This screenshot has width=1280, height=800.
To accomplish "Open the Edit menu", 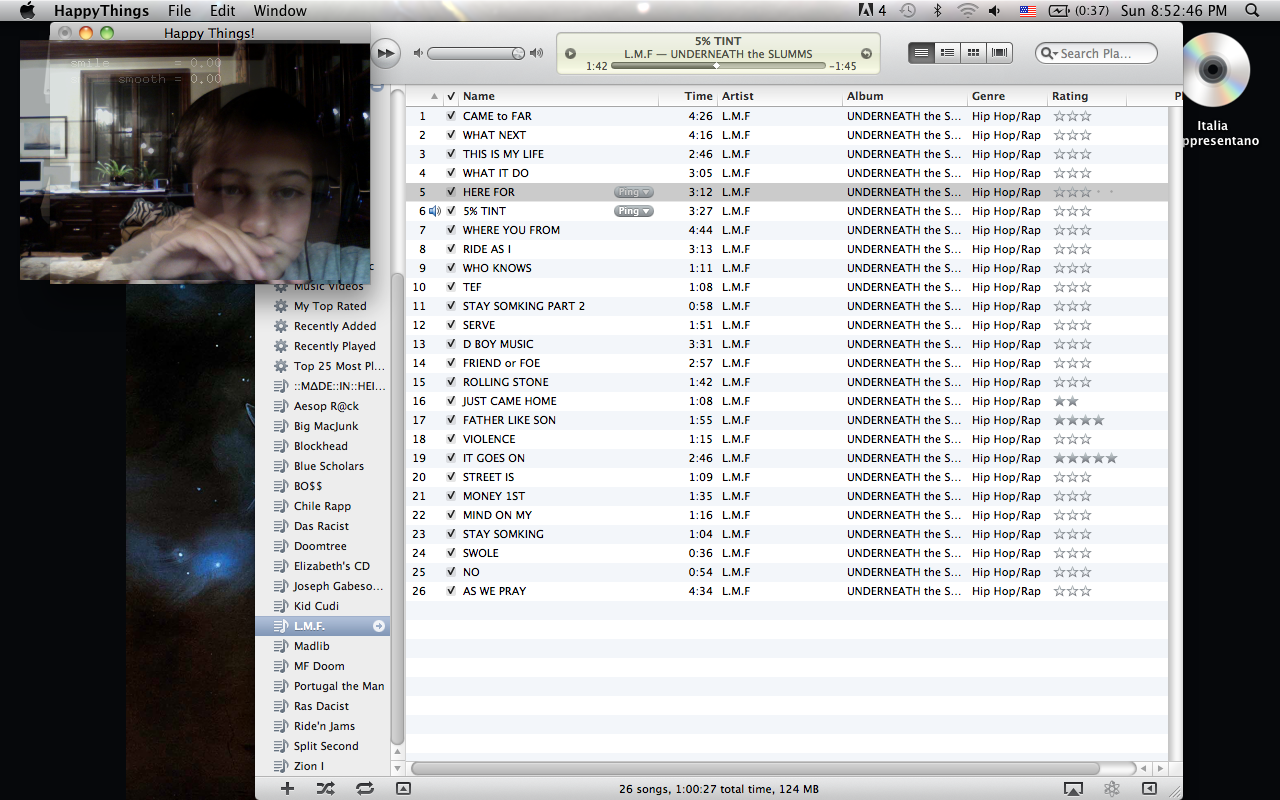I will (x=223, y=11).
